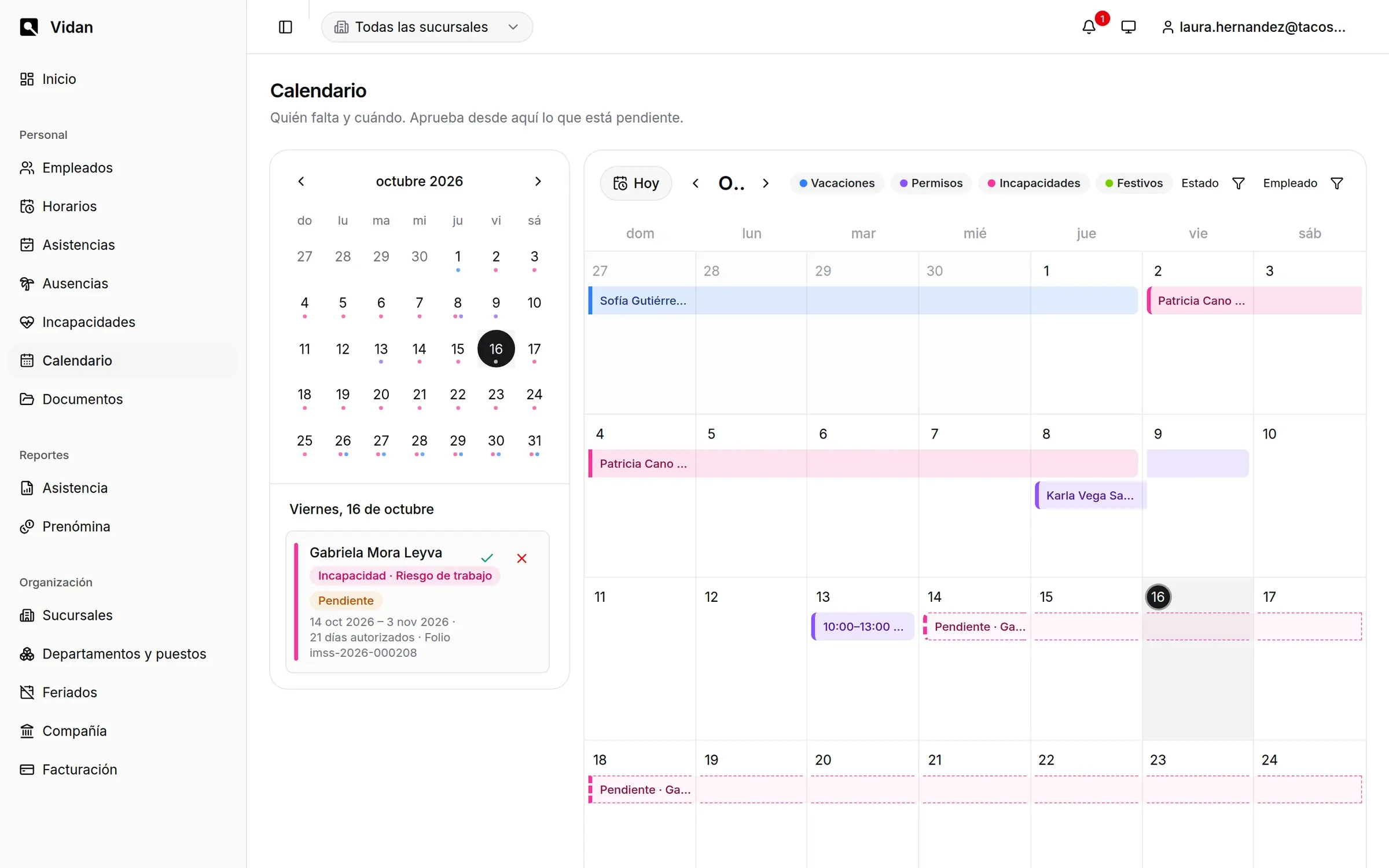This screenshot has height=868, width=1389.
Task: Go to next month in mini calendar
Action: [x=538, y=182]
